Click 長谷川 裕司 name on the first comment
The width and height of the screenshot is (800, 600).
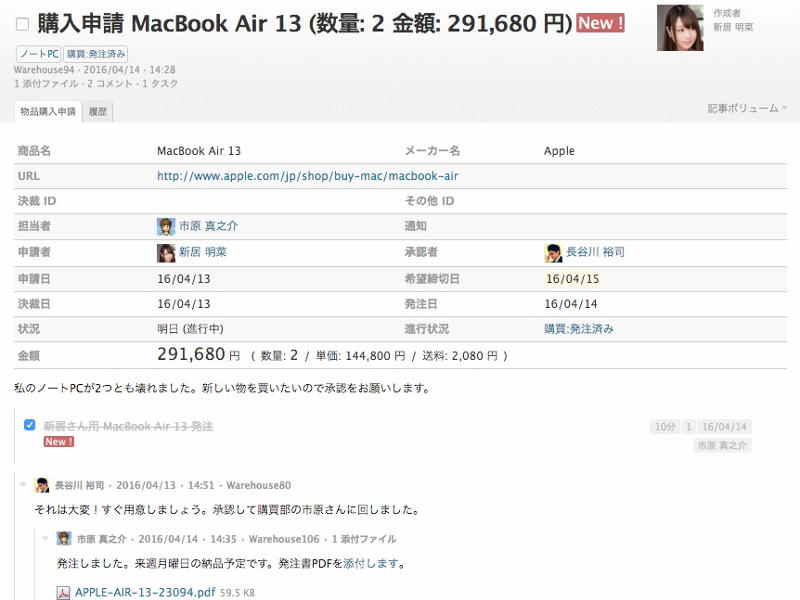coord(79,485)
